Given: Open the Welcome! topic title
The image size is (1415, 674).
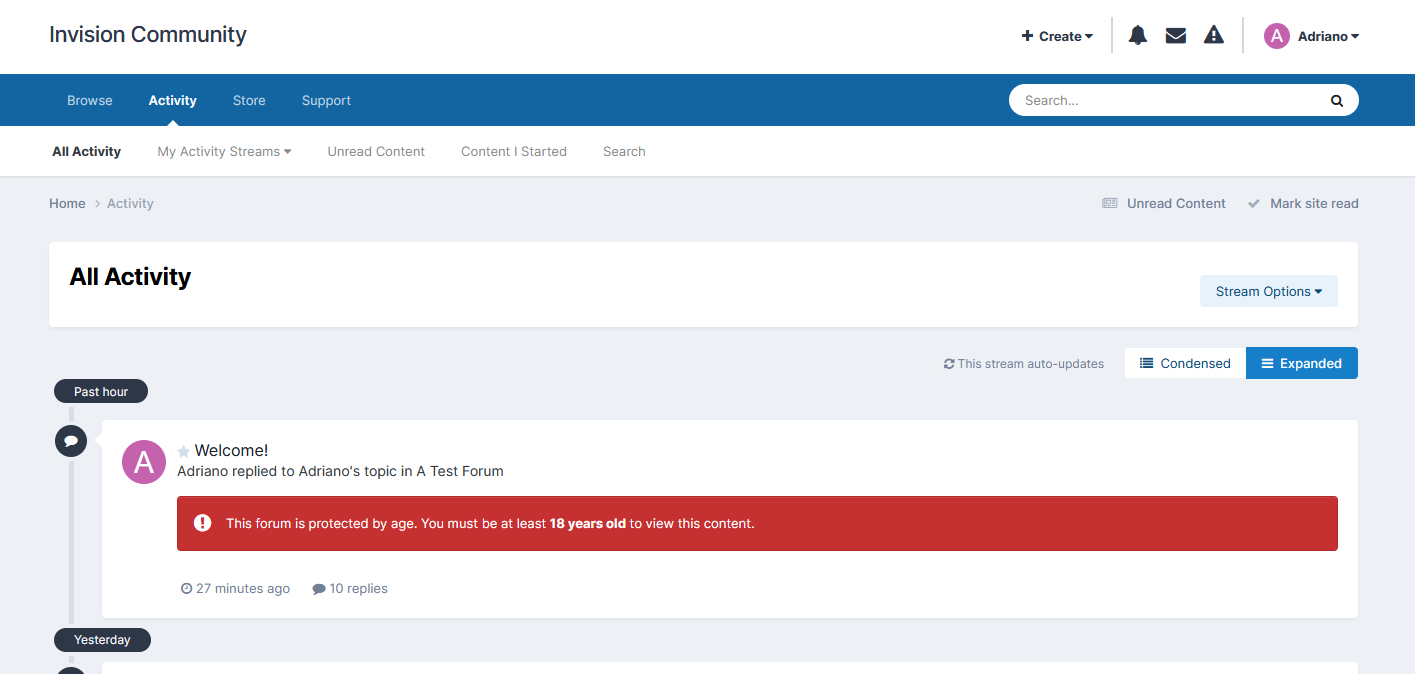Looking at the screenshot, I should 231,451.
